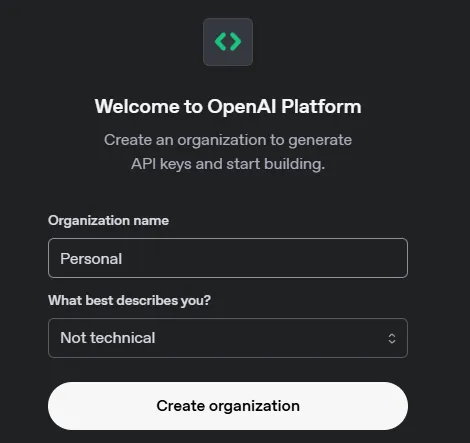This screenshot has height=443, width=470.
Task: Focus the Organization name input field
Action: coord(228,258)
